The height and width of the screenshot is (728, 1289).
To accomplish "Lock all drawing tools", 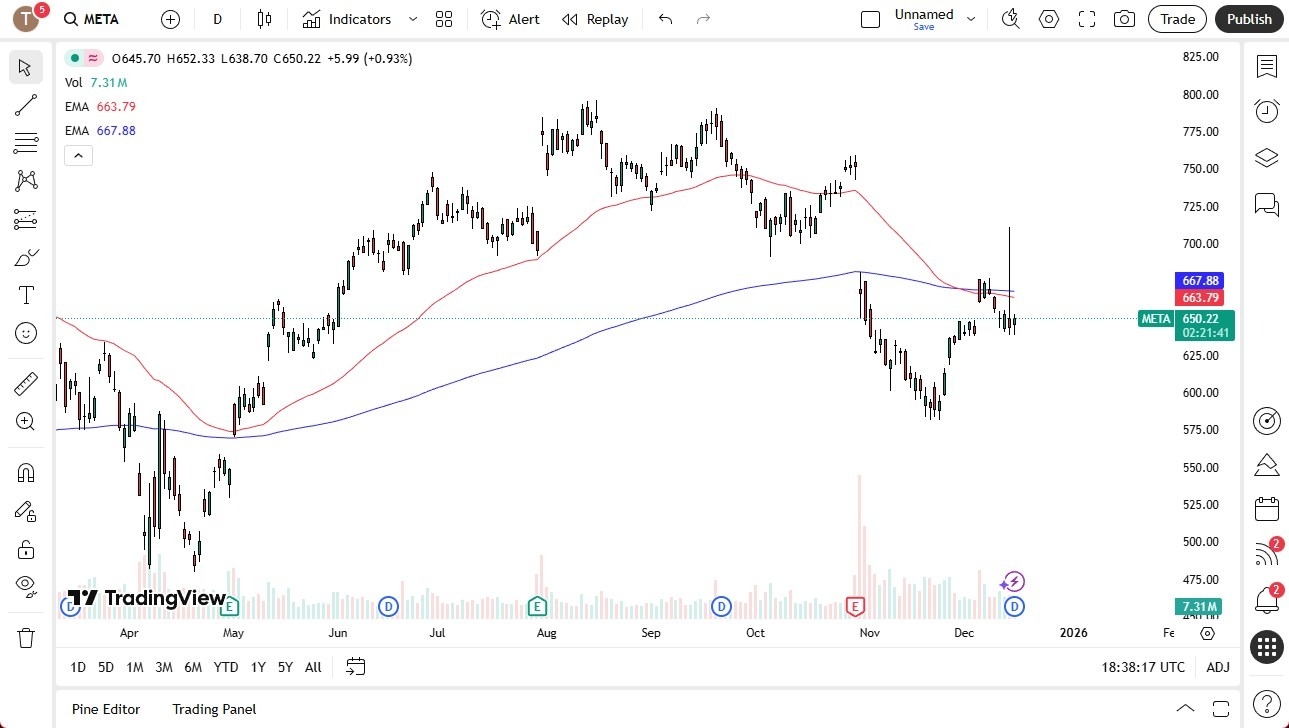I will pyautogui.click(x=26, y=549).
